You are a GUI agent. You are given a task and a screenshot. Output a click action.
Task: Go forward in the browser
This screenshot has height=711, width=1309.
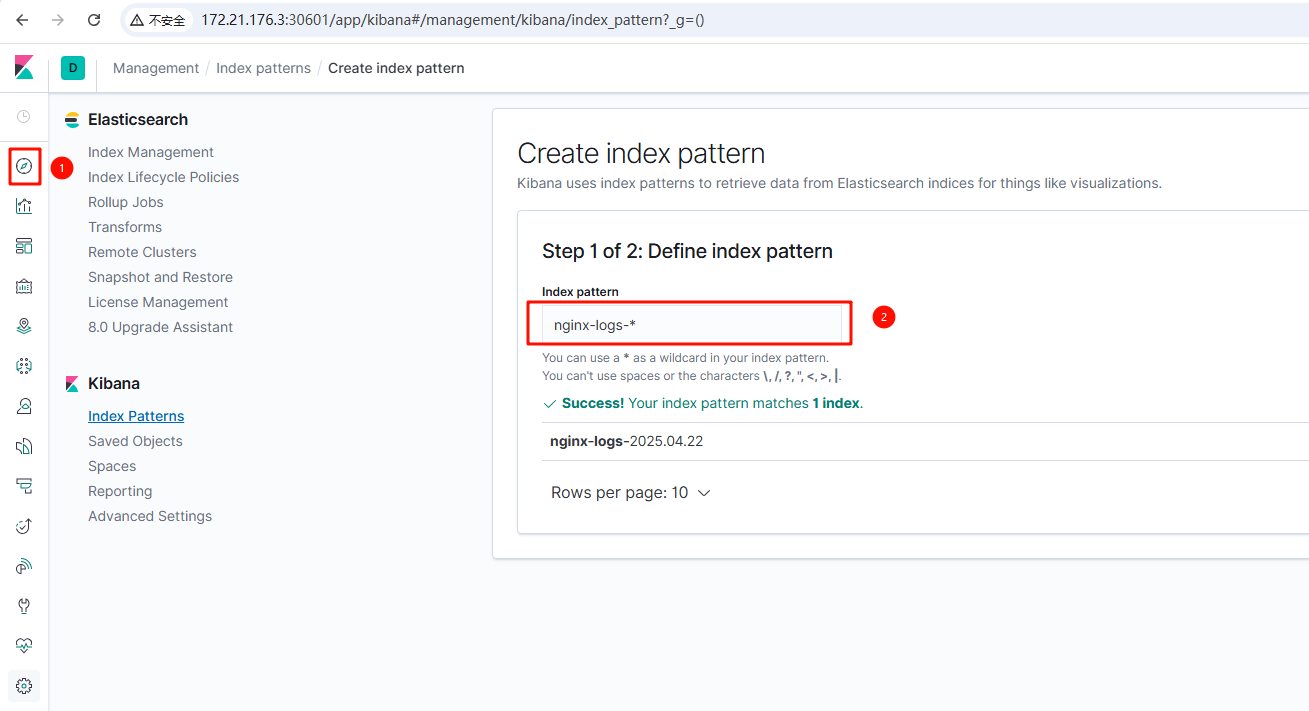(x=58, y=20)
